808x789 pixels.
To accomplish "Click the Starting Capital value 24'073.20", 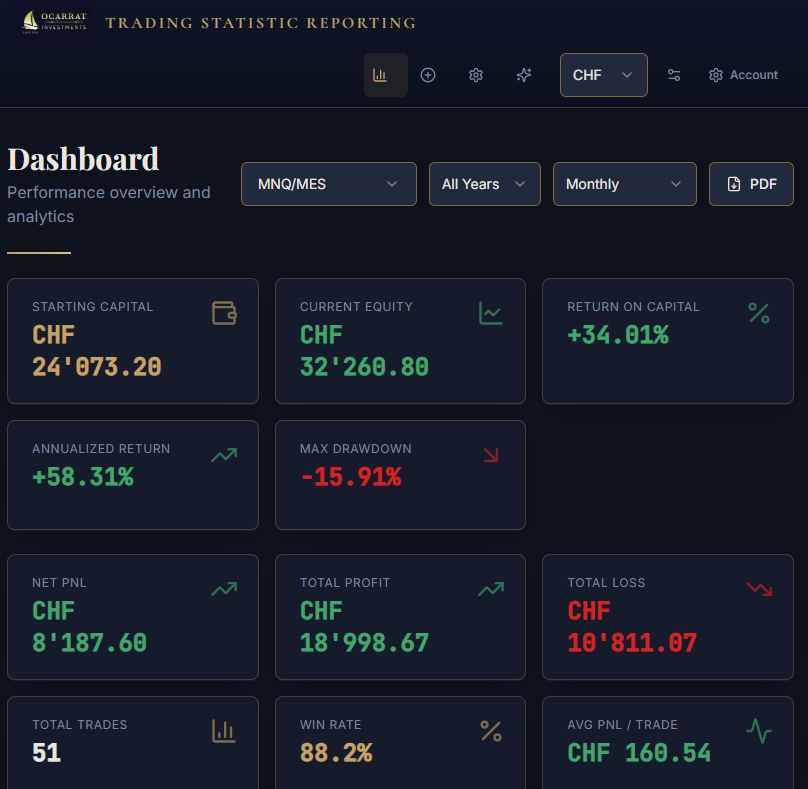I will click(x=97, y=367).
